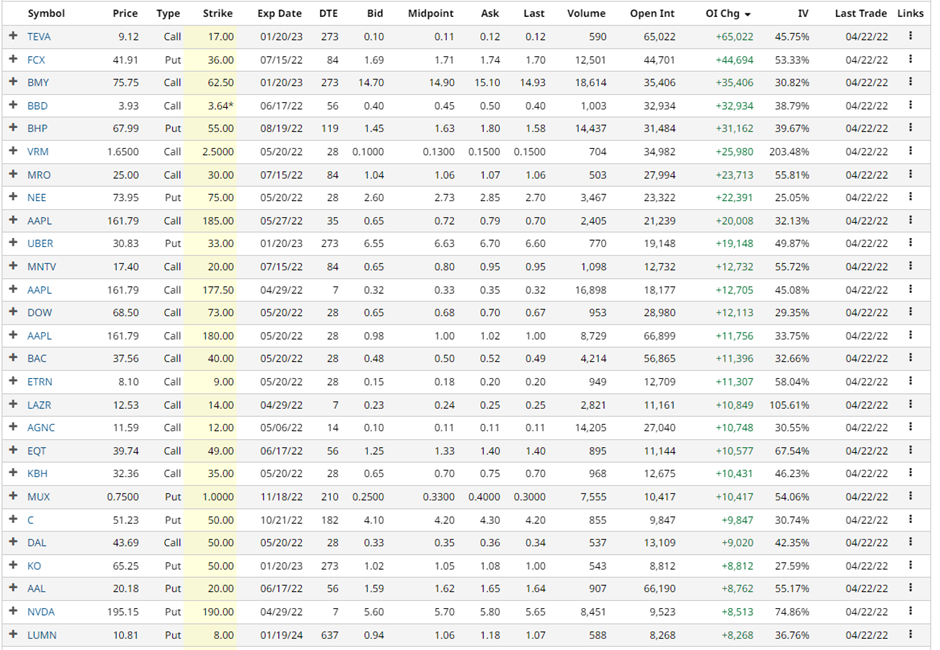
Task: Expand the MUX put row
Action: coord(13,496)
